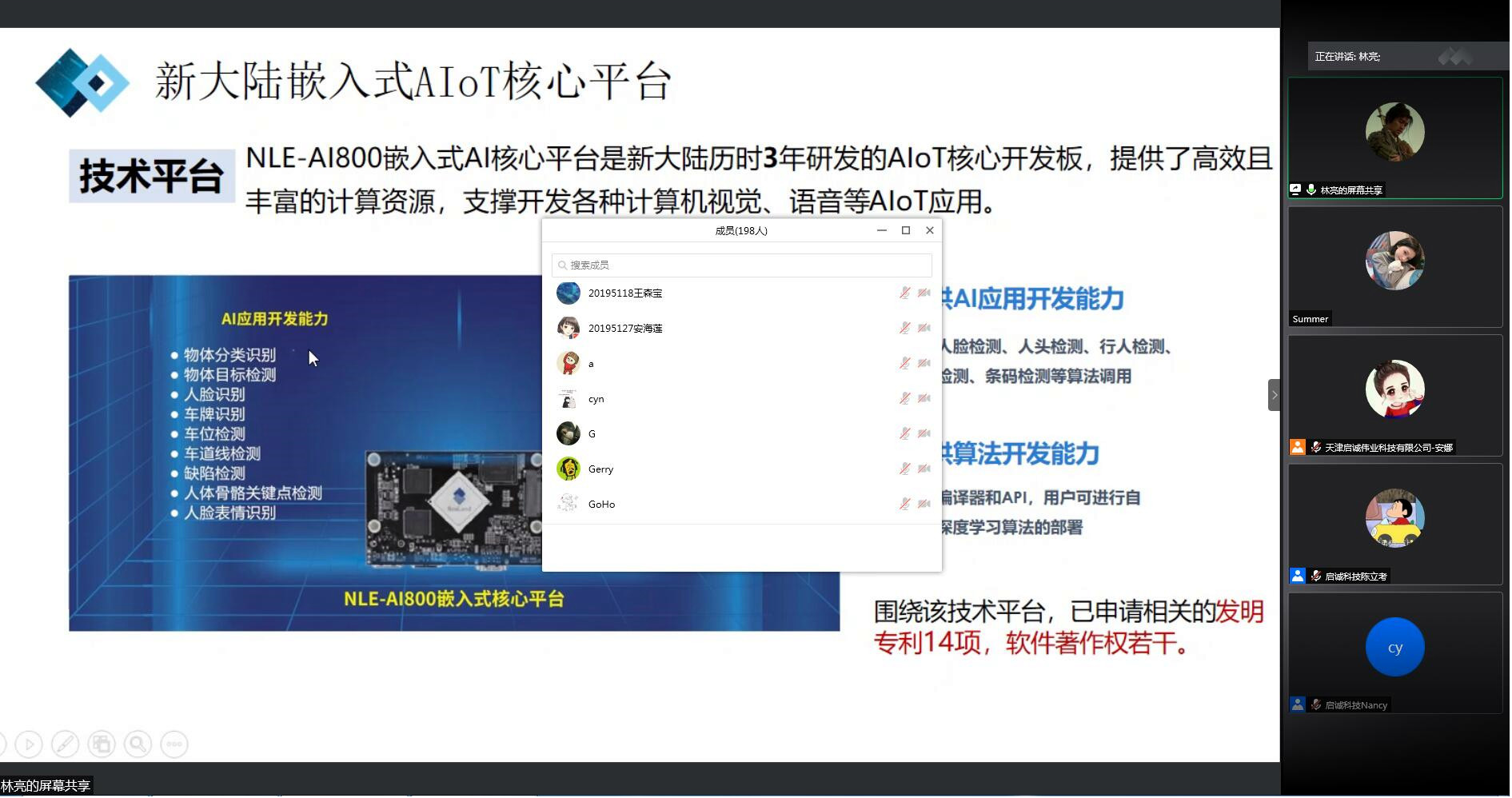
Task: Click the muted mic icon on Nancy's tile
Action: pos(1316,704)
